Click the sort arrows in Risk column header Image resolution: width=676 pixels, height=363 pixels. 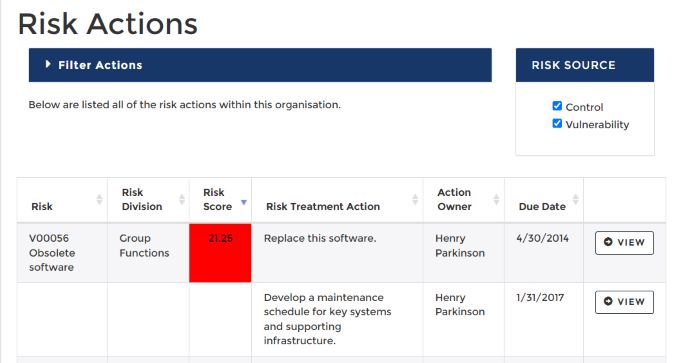point(99,200)
